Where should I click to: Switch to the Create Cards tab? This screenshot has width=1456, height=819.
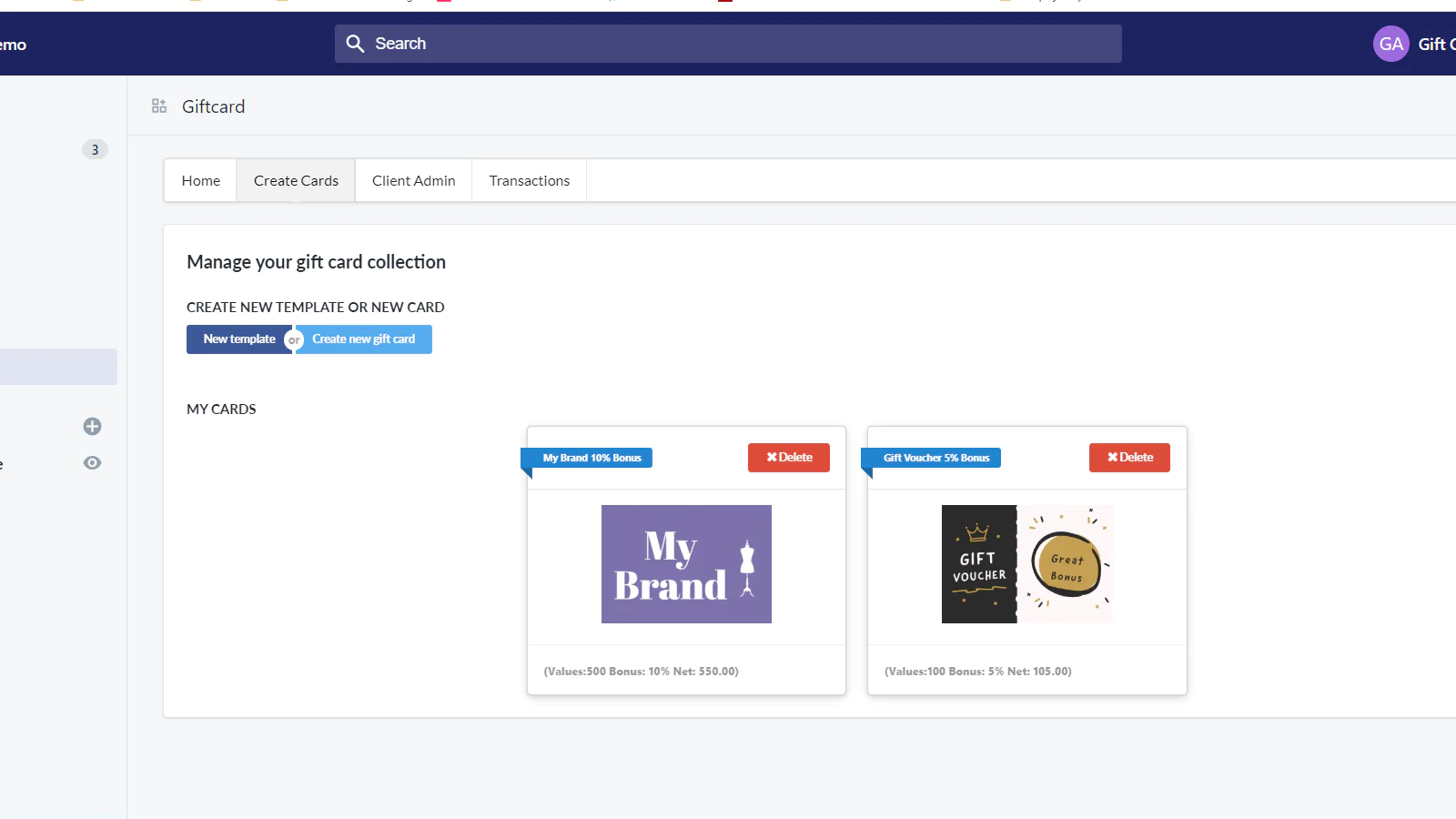pyautogui.click(x=296, y=181)
